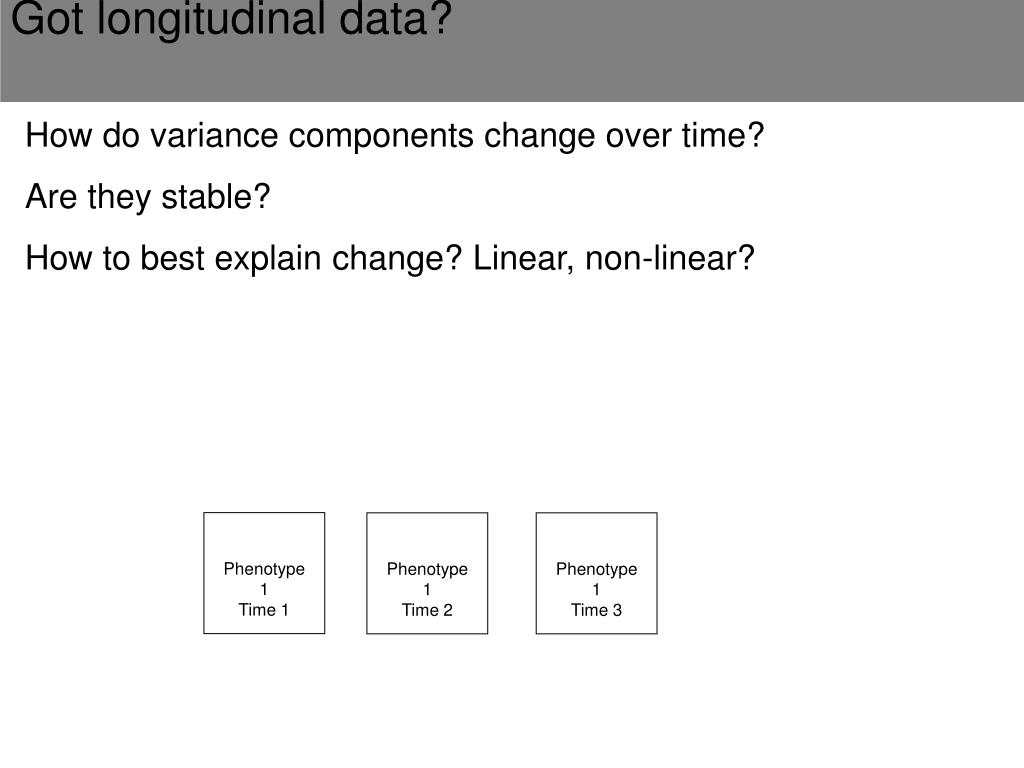Click the "Time 1" label inside the first box
Viewport: 1024px width, 768px height.
tap(264, 610)
